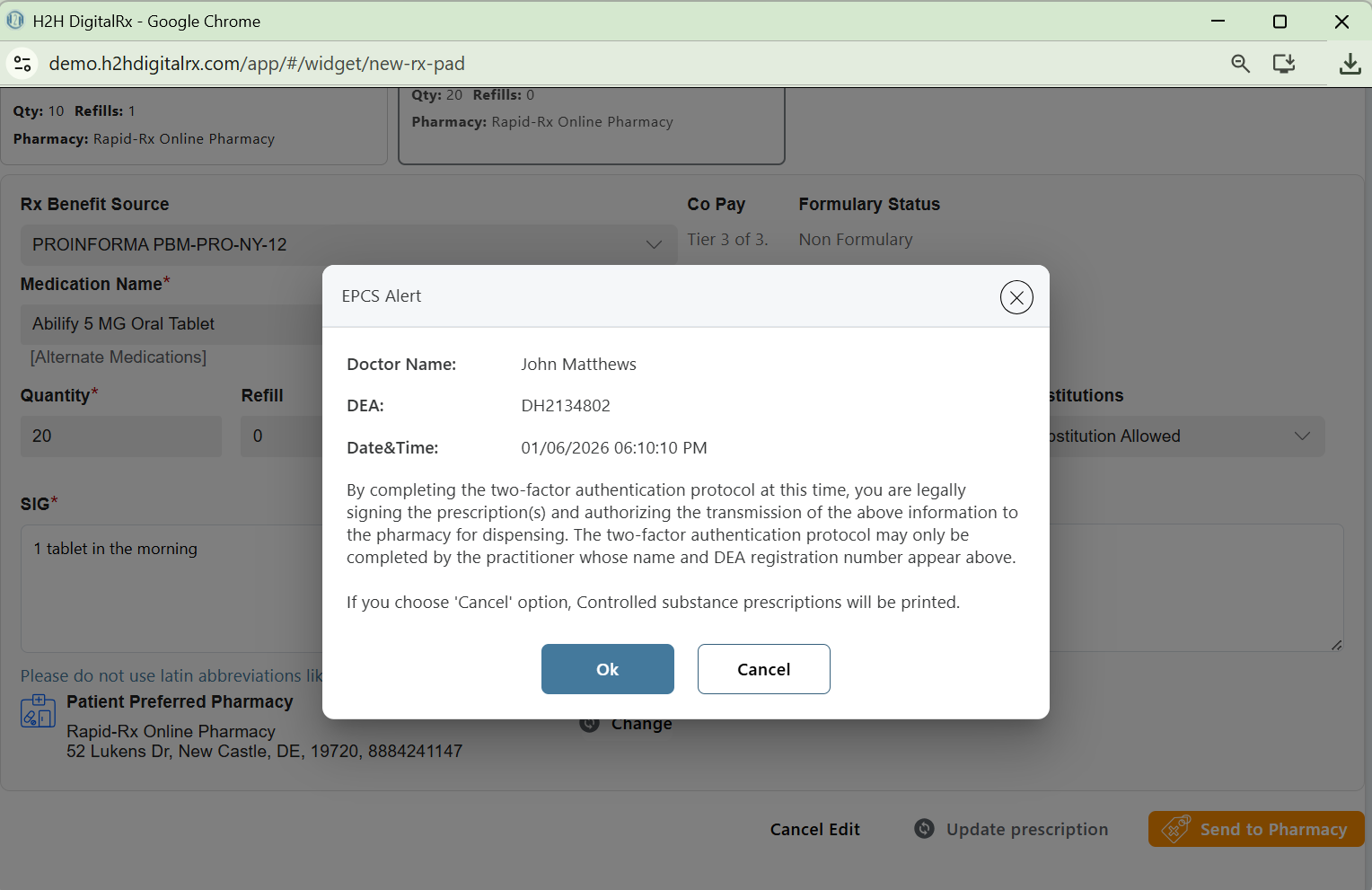Click Ok to confirm EPCS authentication
The width and height of the screenshot is (1372, 890).
coord(607,669)
